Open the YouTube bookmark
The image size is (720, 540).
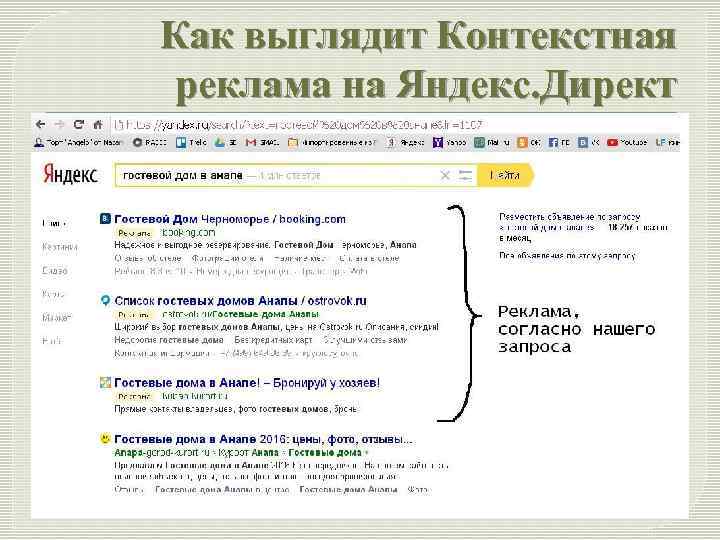point(627,143)
